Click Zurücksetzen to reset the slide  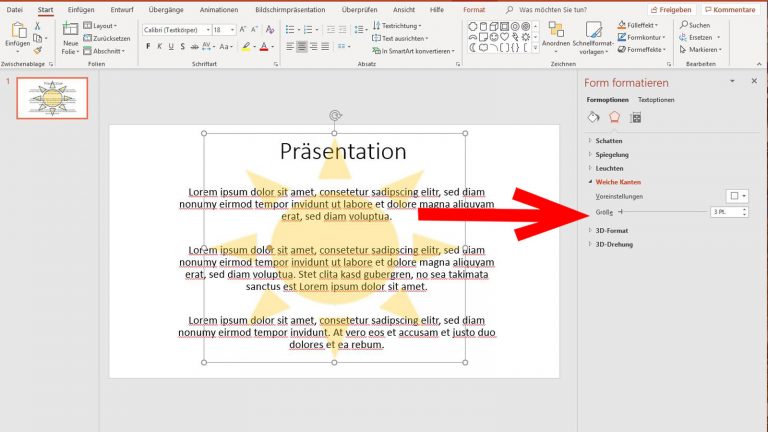tap(107, 38)
